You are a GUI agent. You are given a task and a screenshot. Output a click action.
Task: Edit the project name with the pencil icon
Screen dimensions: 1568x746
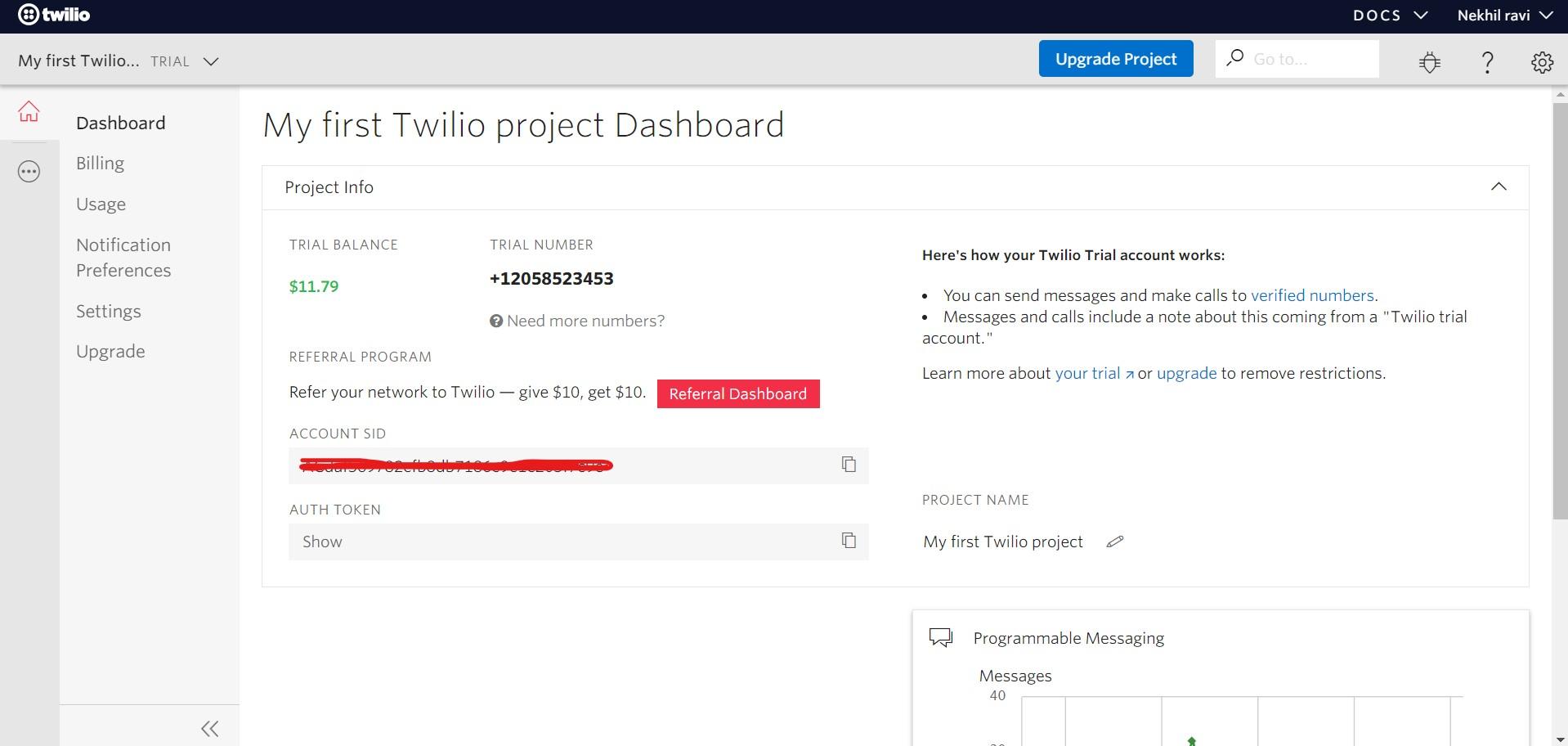point(1115,541)
